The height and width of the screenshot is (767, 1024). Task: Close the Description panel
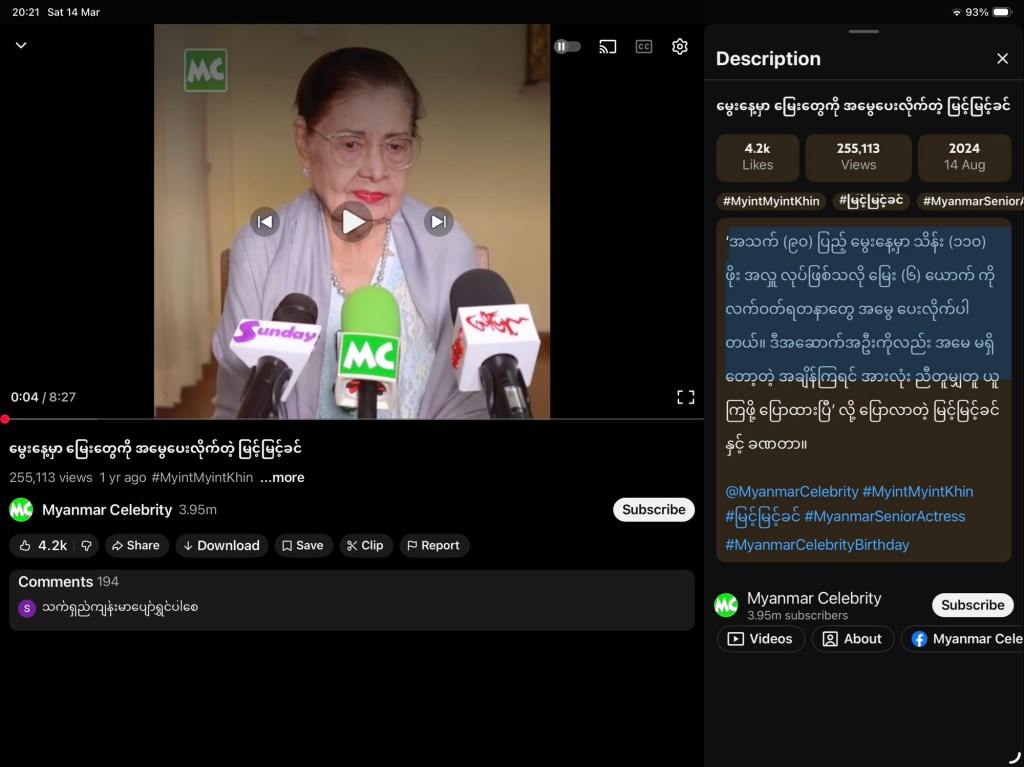(1002, 59)
